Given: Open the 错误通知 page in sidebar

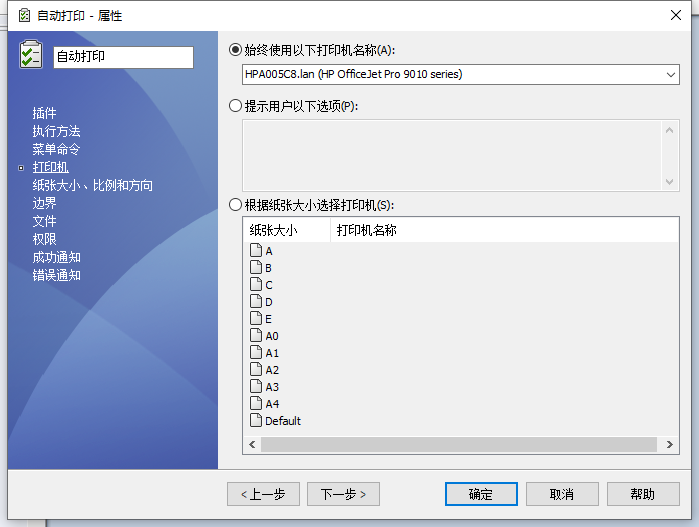Looking at the screenshot, I should [x=56, y=275].
